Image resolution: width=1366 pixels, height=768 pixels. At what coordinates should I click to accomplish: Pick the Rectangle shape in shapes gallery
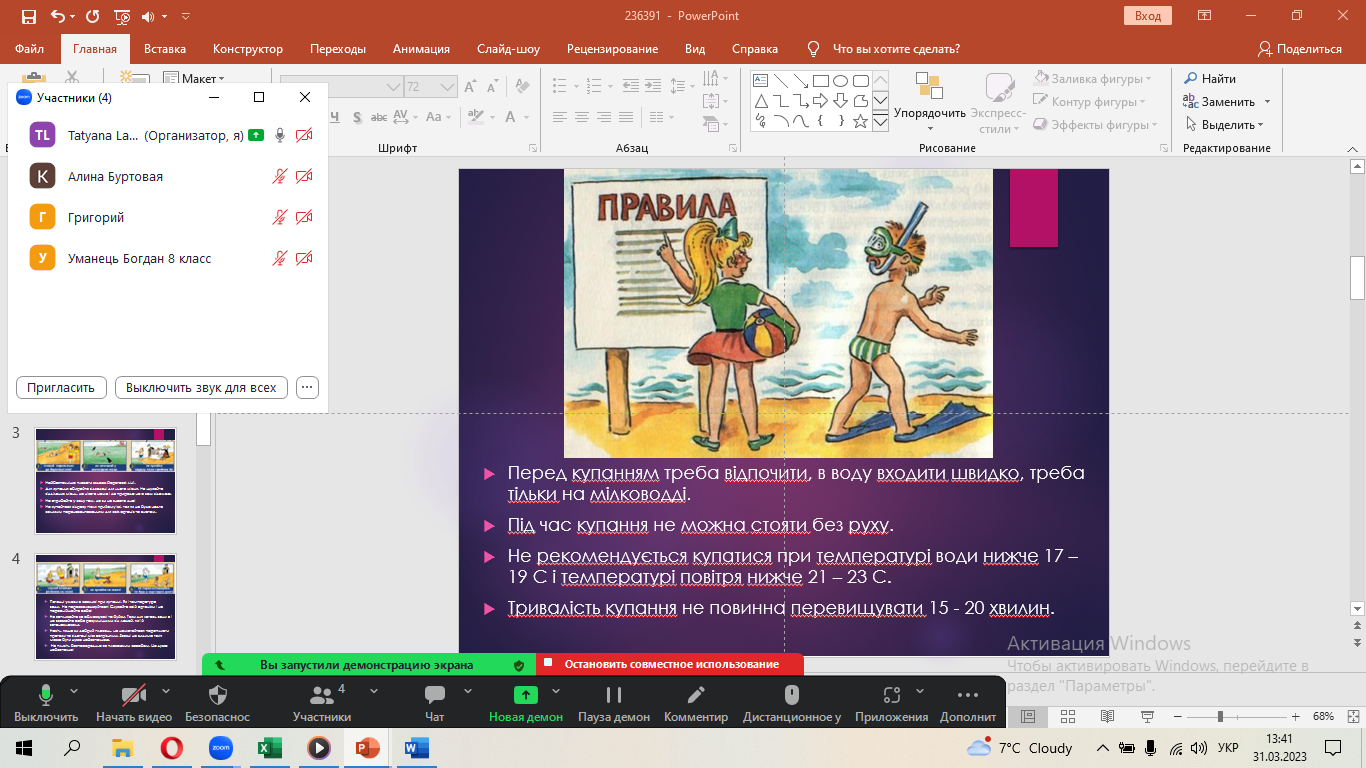coord(820,81)
